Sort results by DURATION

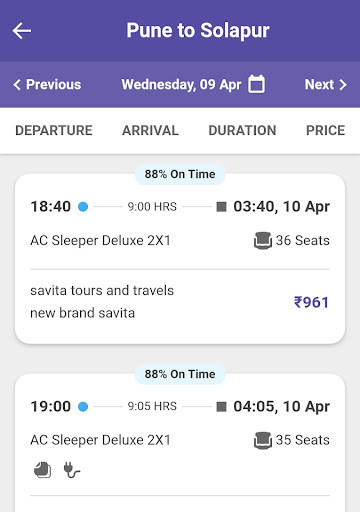point(242,130)
